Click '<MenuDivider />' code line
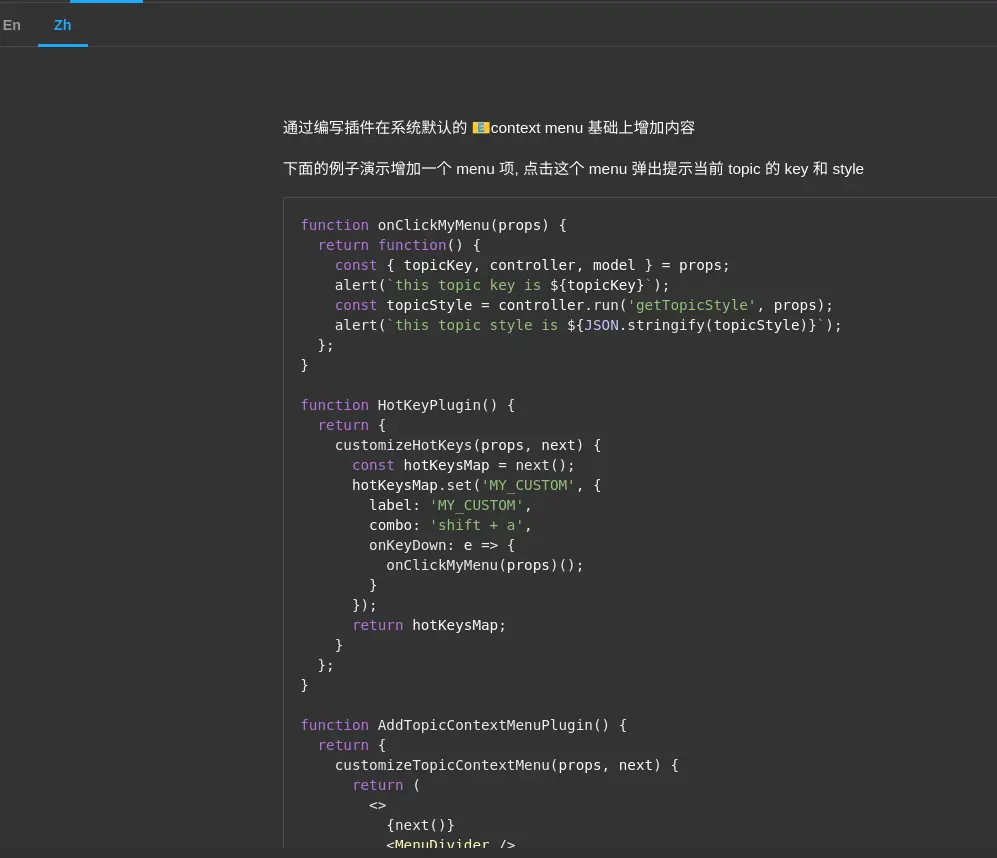 pyautogui.click(x=451, y=843)
